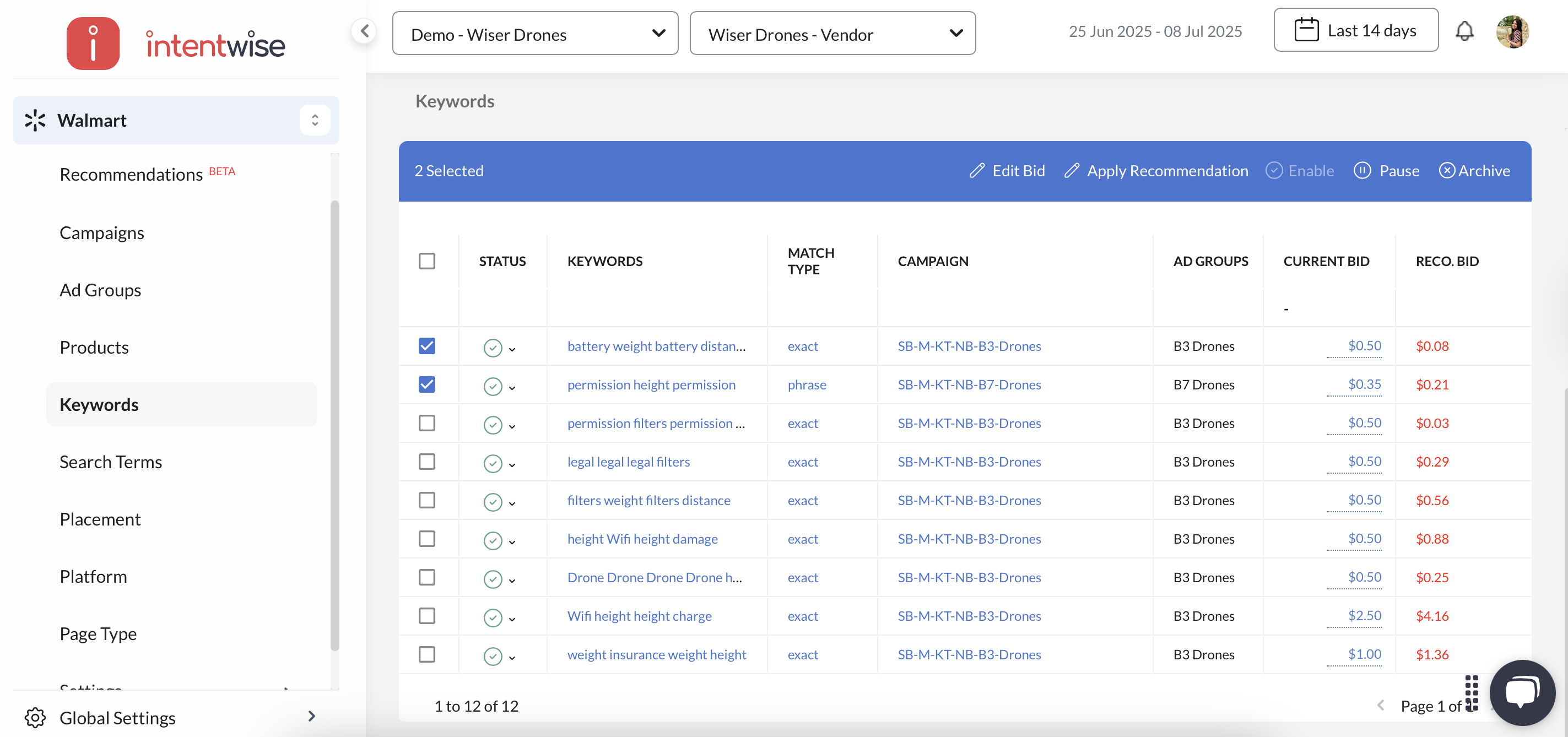Open status dropdown arrow for permission height permission
Screen dimensions: 1568x737
[x=512, y=388]
